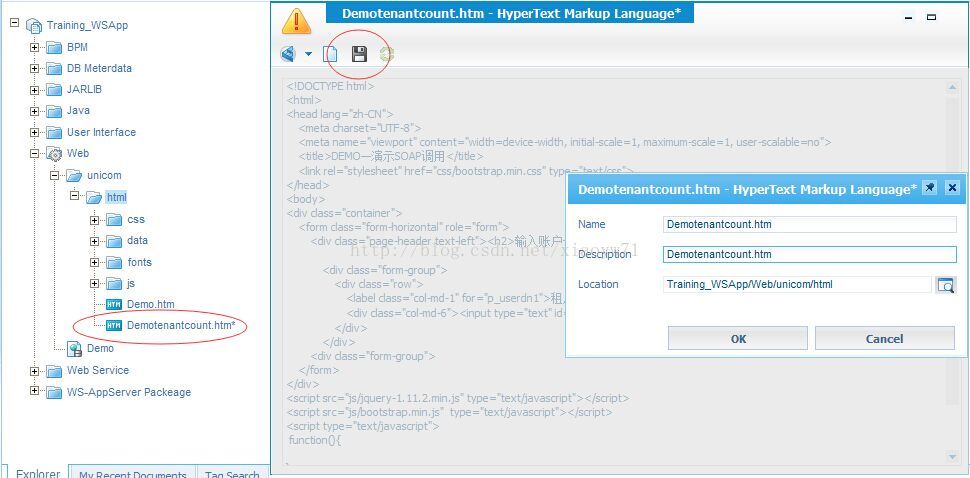Click the js folder icon

114,284
